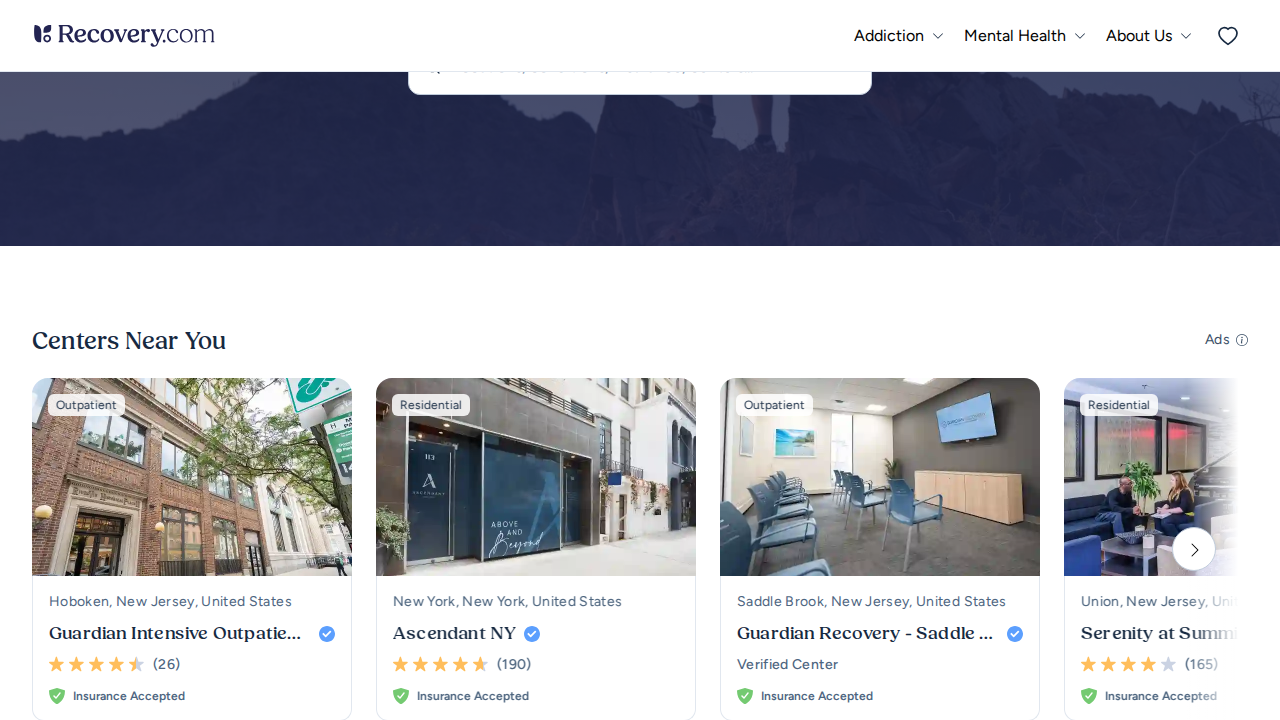1280x720 pixels.
Task: Open Serenity at Summit title link
Action: tap(1159, 633)
